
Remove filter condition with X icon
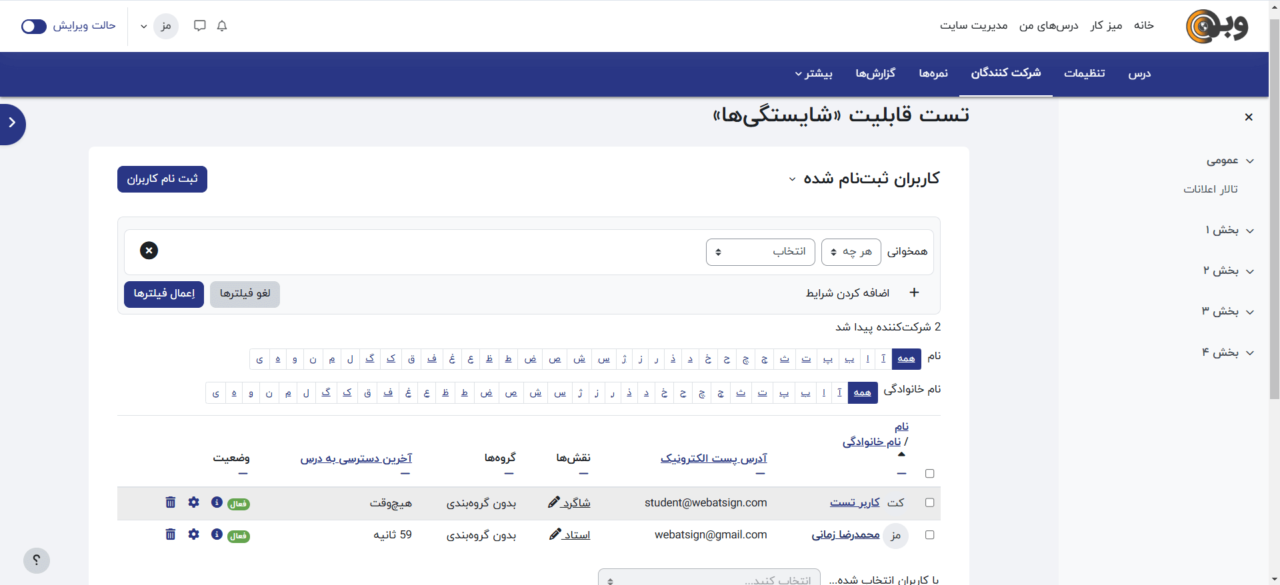pos(149,250)
